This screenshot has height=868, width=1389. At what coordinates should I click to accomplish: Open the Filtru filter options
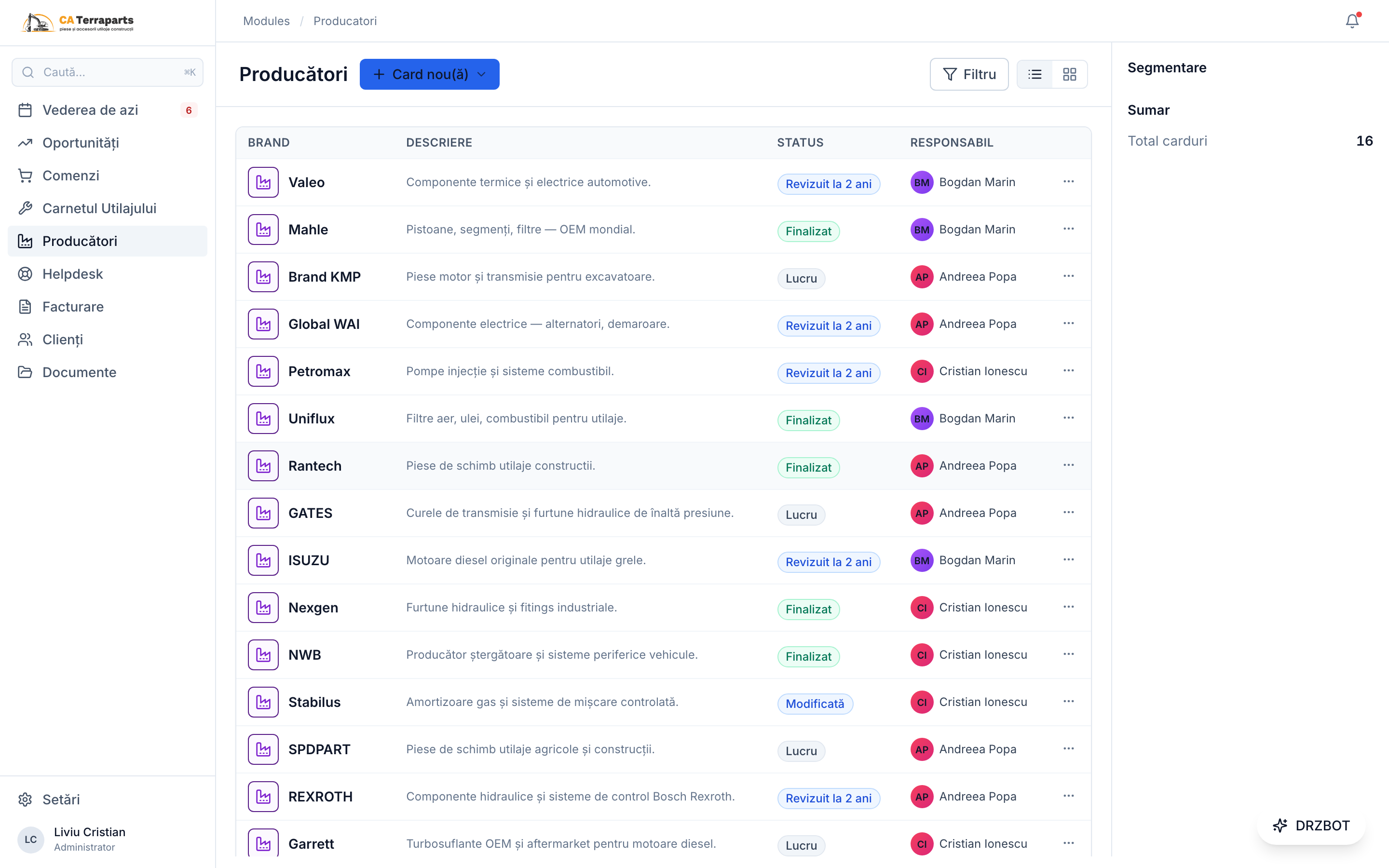click(969, 74)
